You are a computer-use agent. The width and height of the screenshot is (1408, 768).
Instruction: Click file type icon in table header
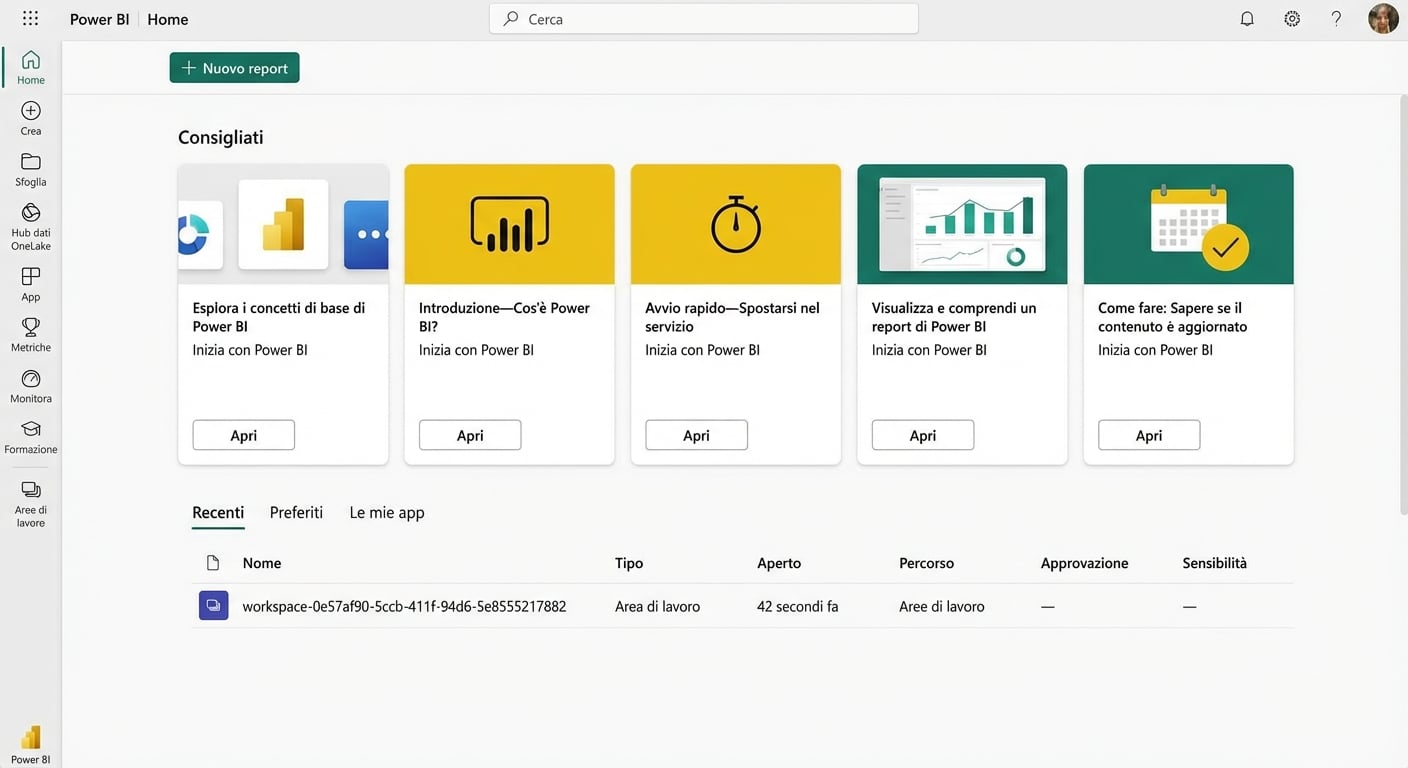coord(213,563)
